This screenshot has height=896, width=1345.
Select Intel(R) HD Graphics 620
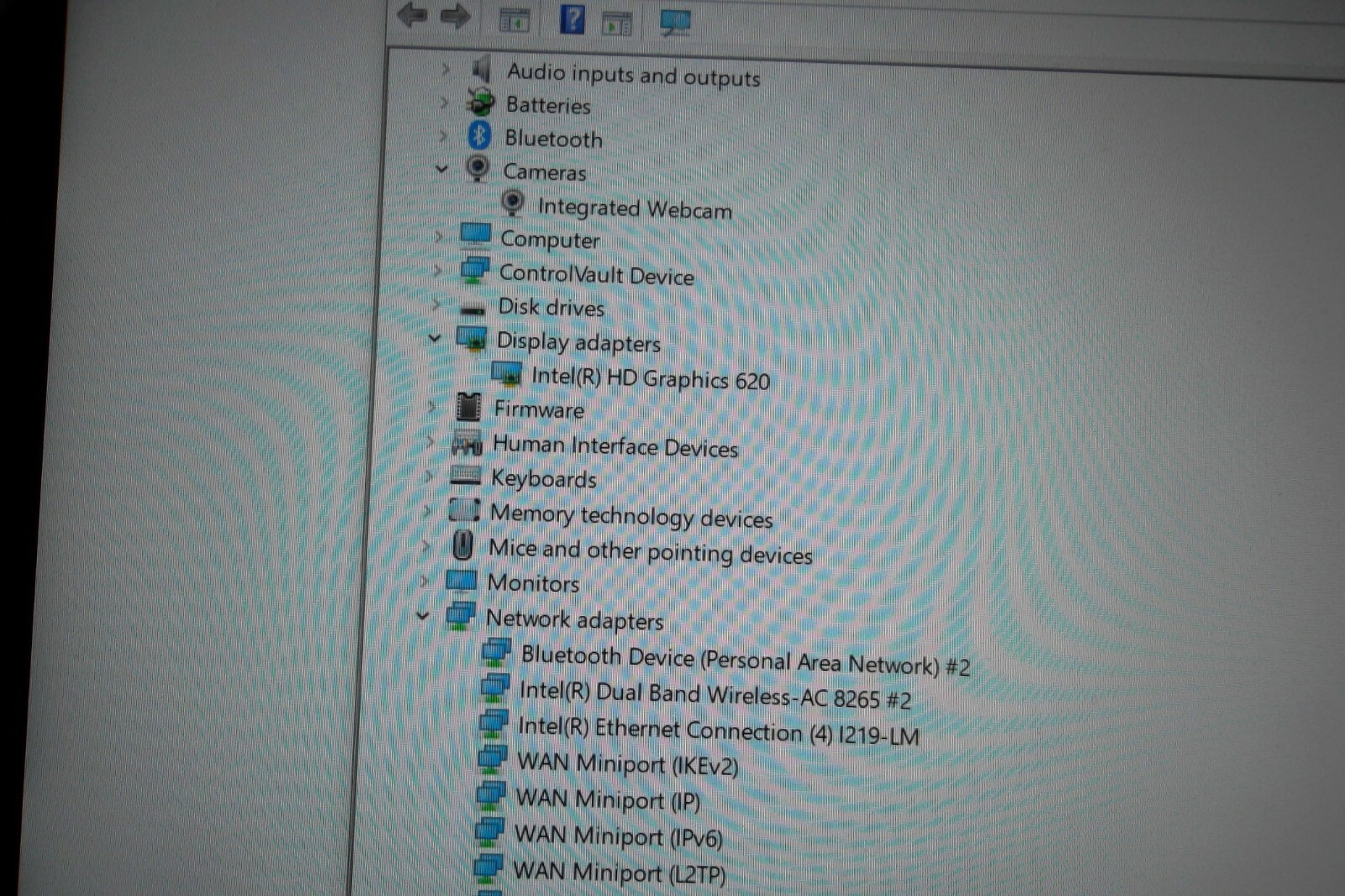pyautogui.click(x=651, y=378)
